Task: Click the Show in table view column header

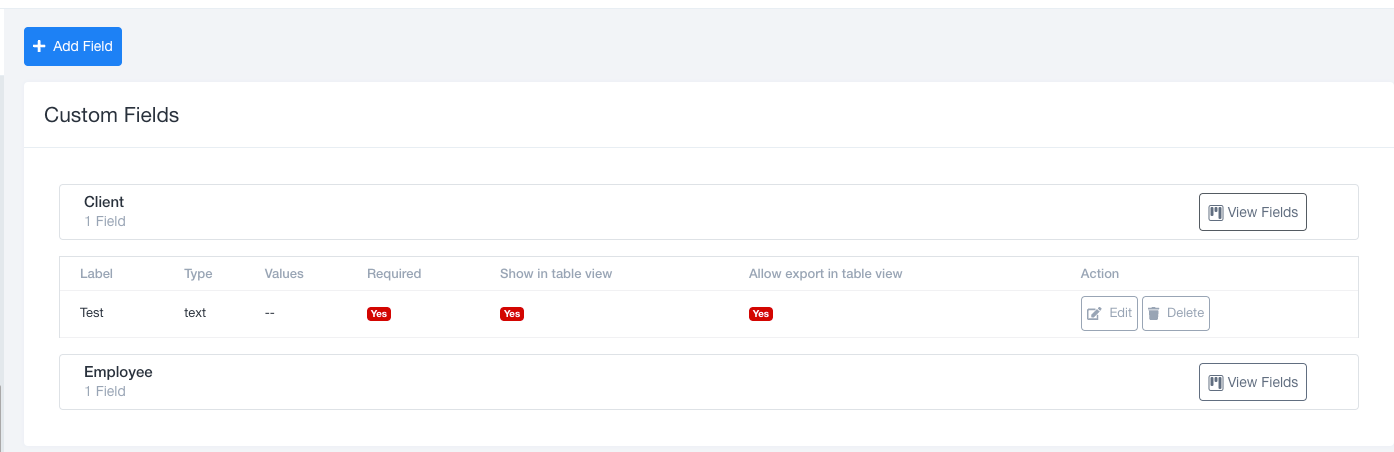Action: [x=556, y=273]
